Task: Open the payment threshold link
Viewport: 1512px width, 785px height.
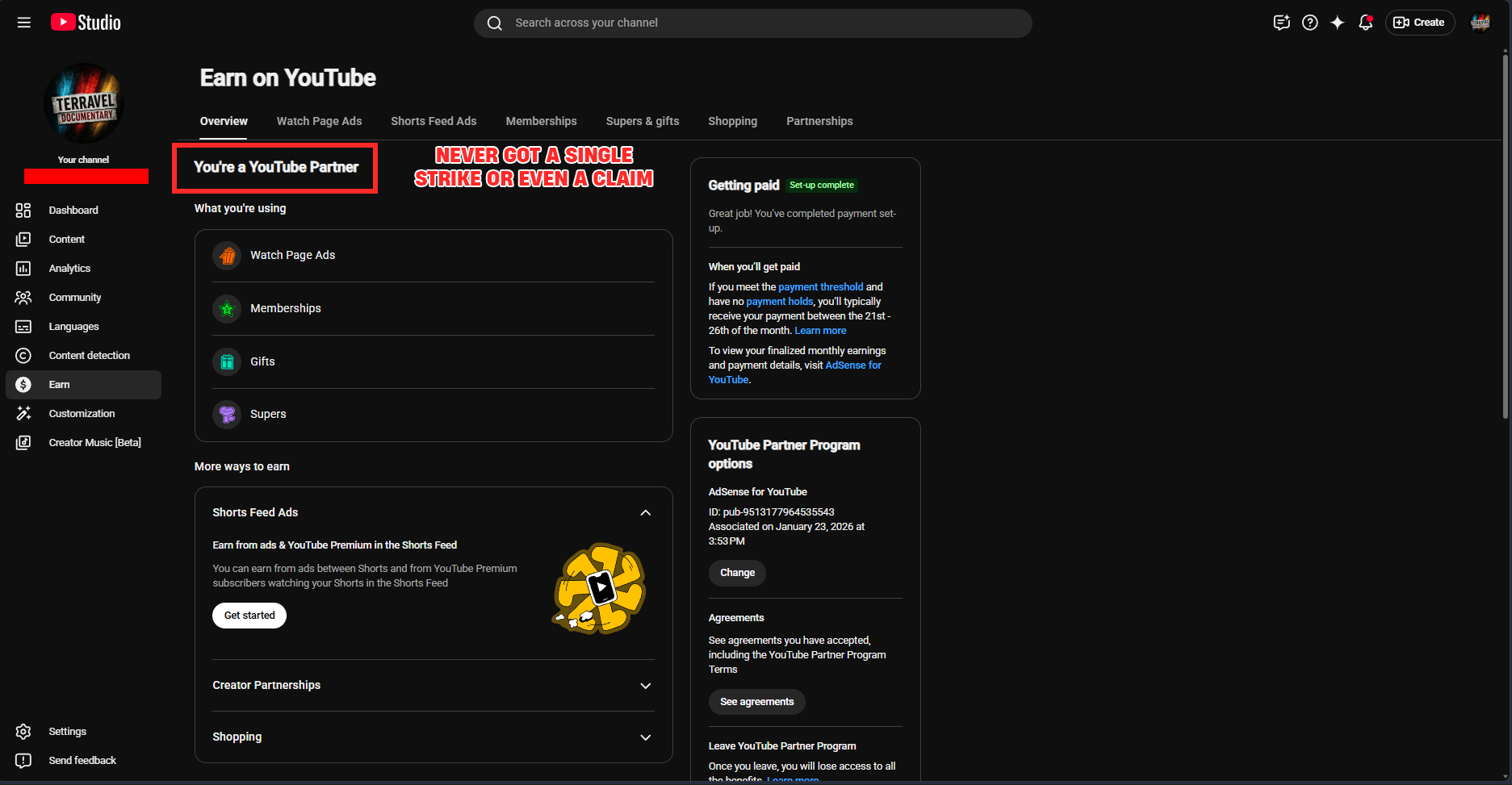Action: (x=820, y=287)
